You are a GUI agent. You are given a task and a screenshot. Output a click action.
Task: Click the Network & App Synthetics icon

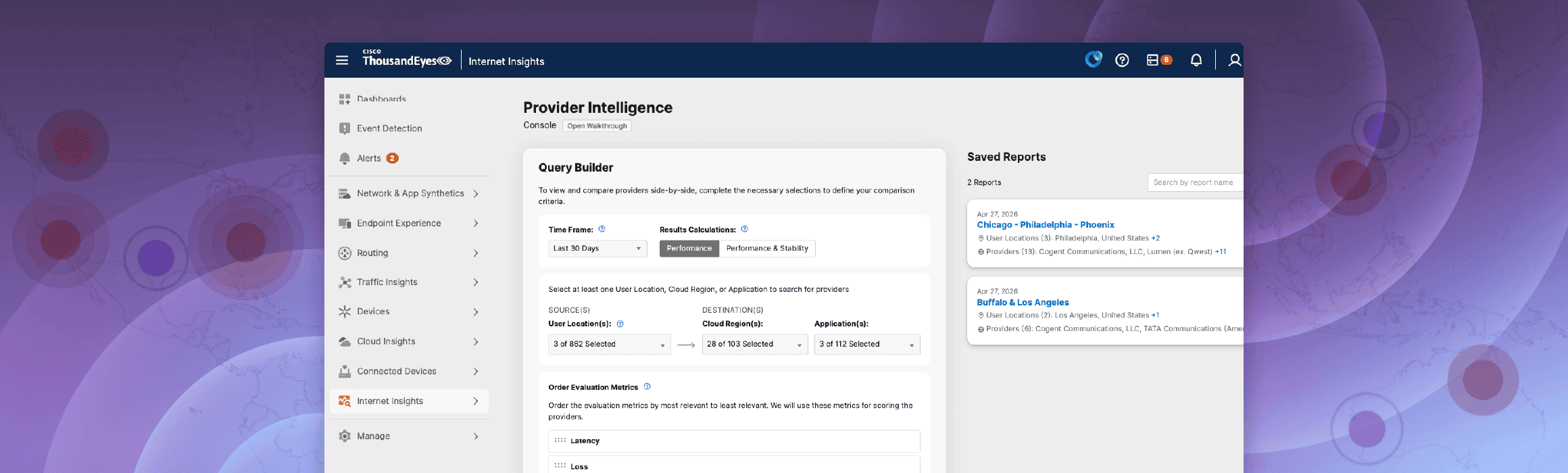(345, 193)
